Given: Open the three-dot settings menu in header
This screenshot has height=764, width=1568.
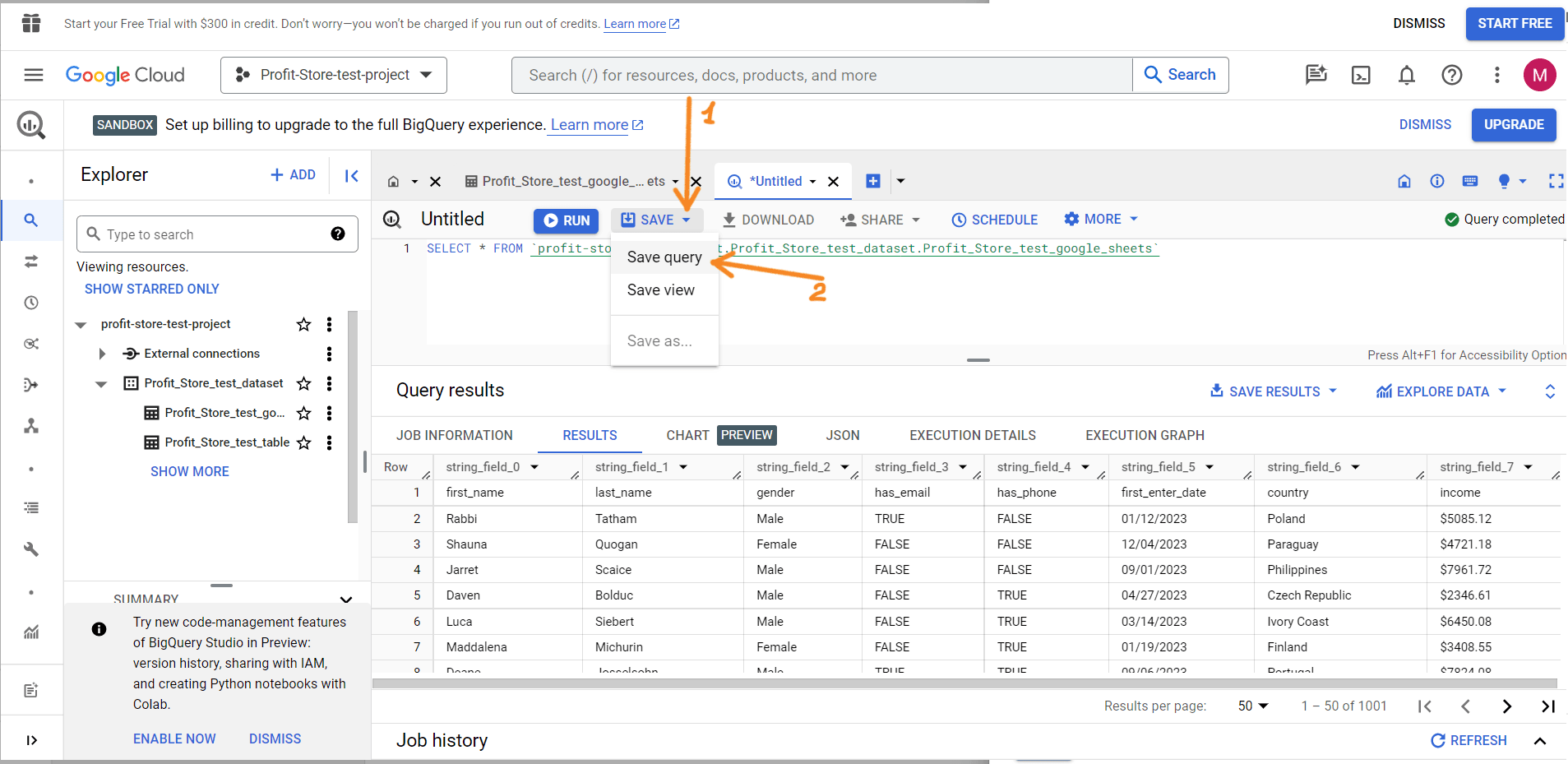Looking at the screenshot, I should tap(1497, 75).
